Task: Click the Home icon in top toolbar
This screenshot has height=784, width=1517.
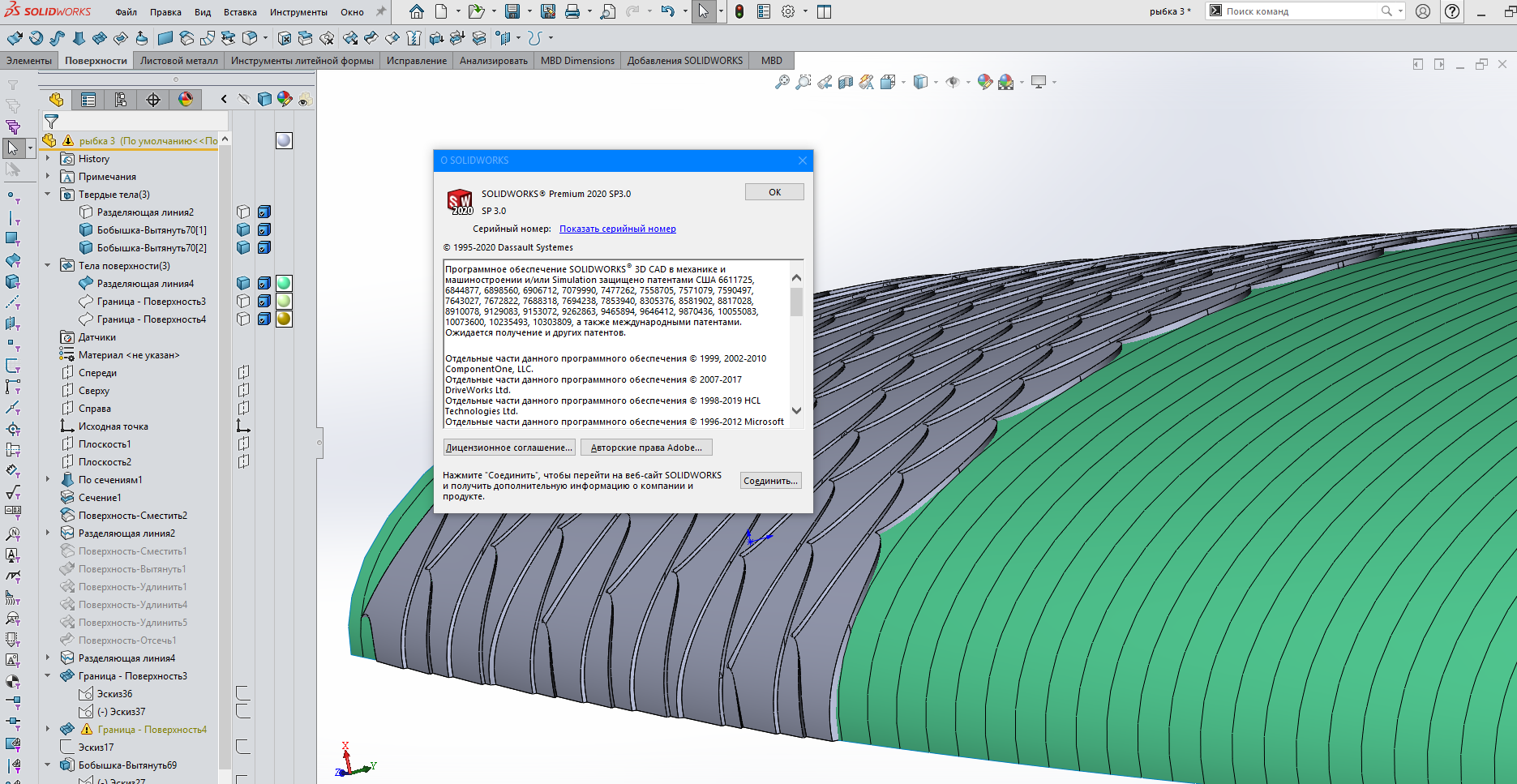Action: pos(416,11)
